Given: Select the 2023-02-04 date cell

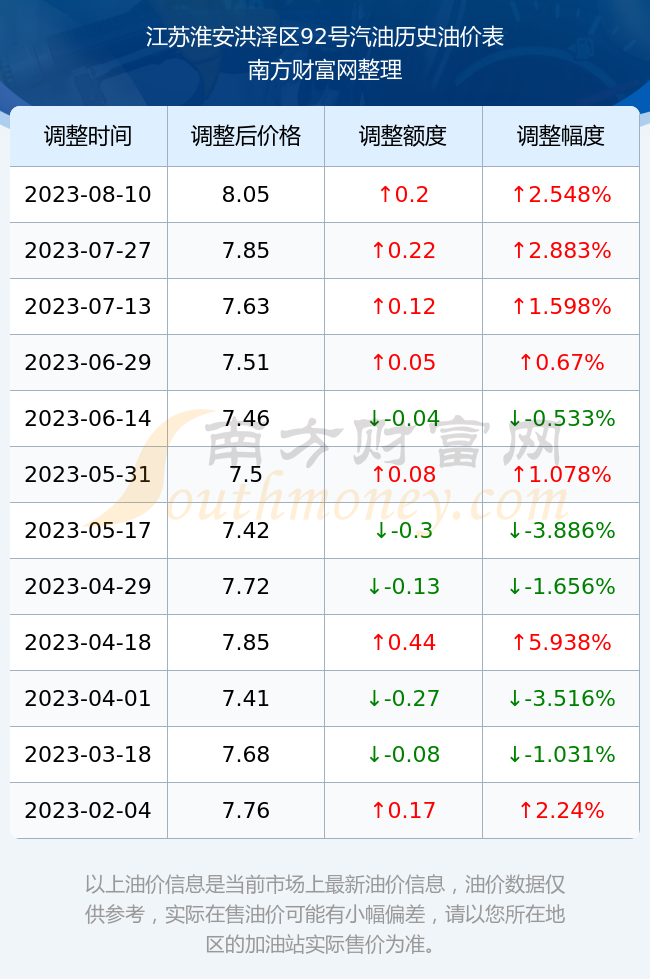Looking at the screenshot, I should 88,810.
